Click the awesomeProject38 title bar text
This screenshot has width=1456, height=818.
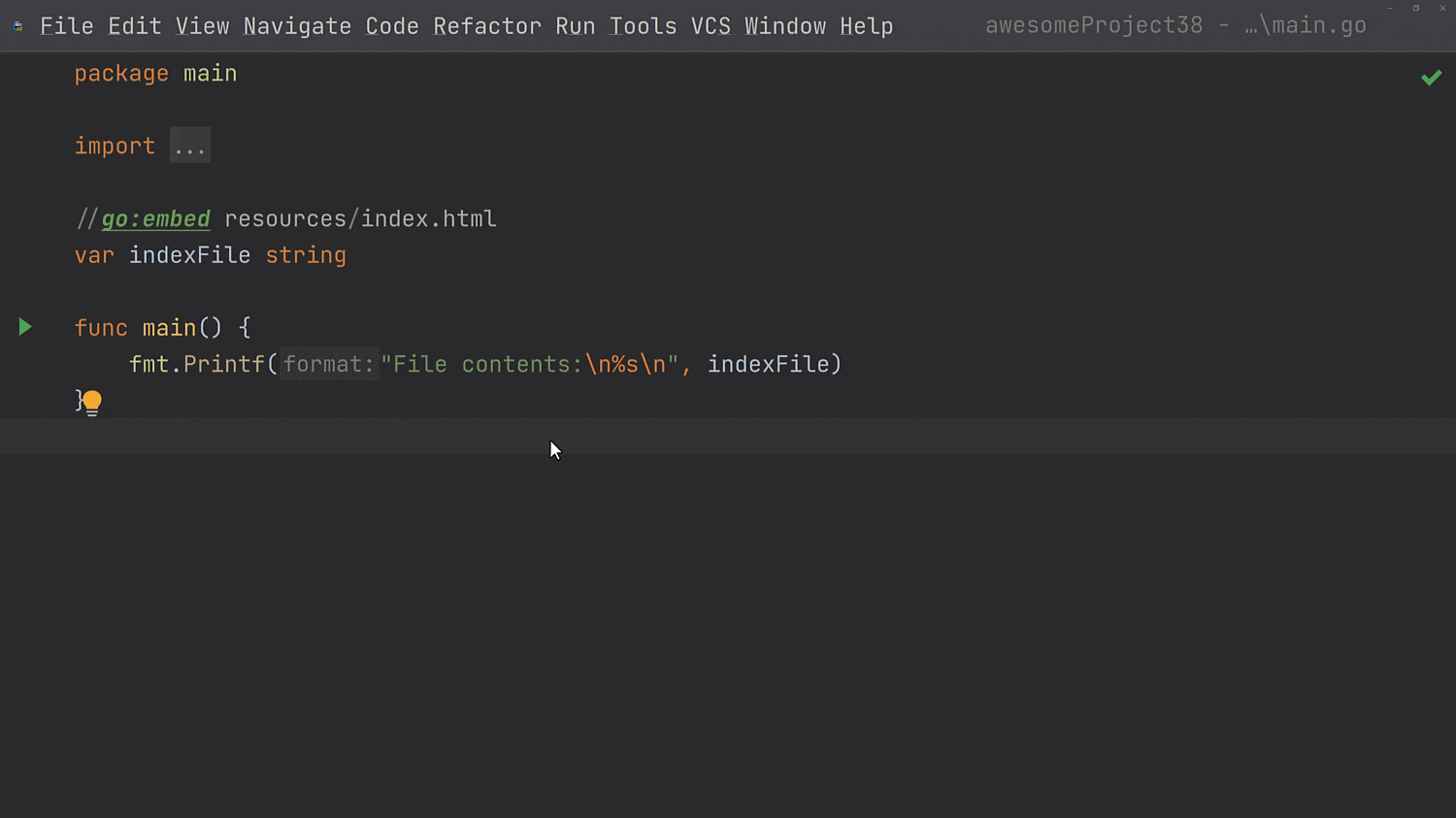point(1094,25)
